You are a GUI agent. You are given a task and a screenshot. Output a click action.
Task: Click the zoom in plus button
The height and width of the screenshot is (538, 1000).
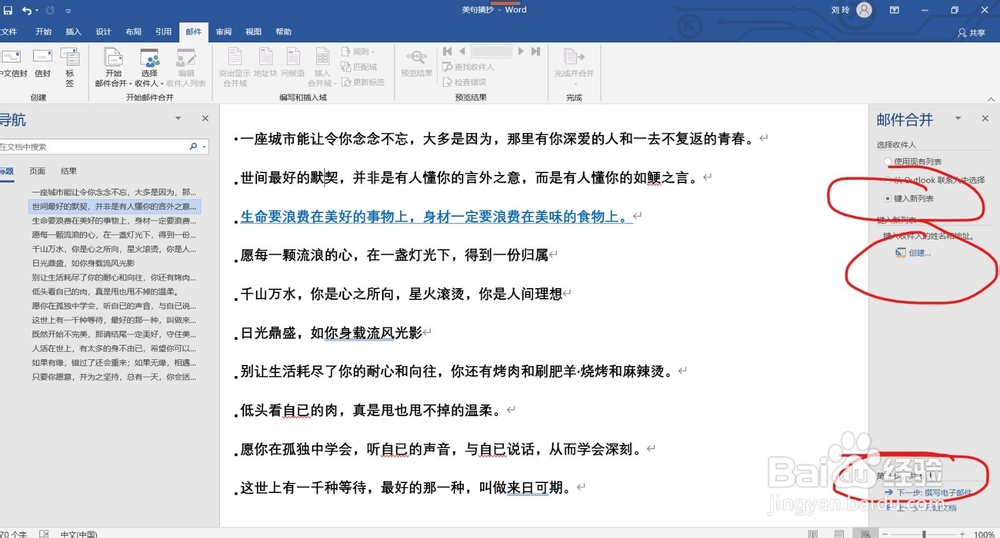[x=963, y=534]
